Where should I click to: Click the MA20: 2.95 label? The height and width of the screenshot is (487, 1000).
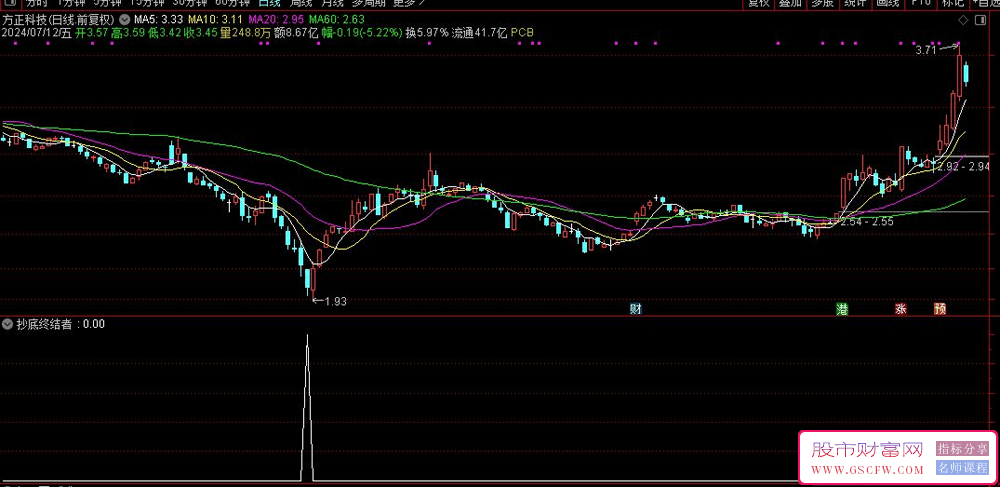[x=277, y=20]
